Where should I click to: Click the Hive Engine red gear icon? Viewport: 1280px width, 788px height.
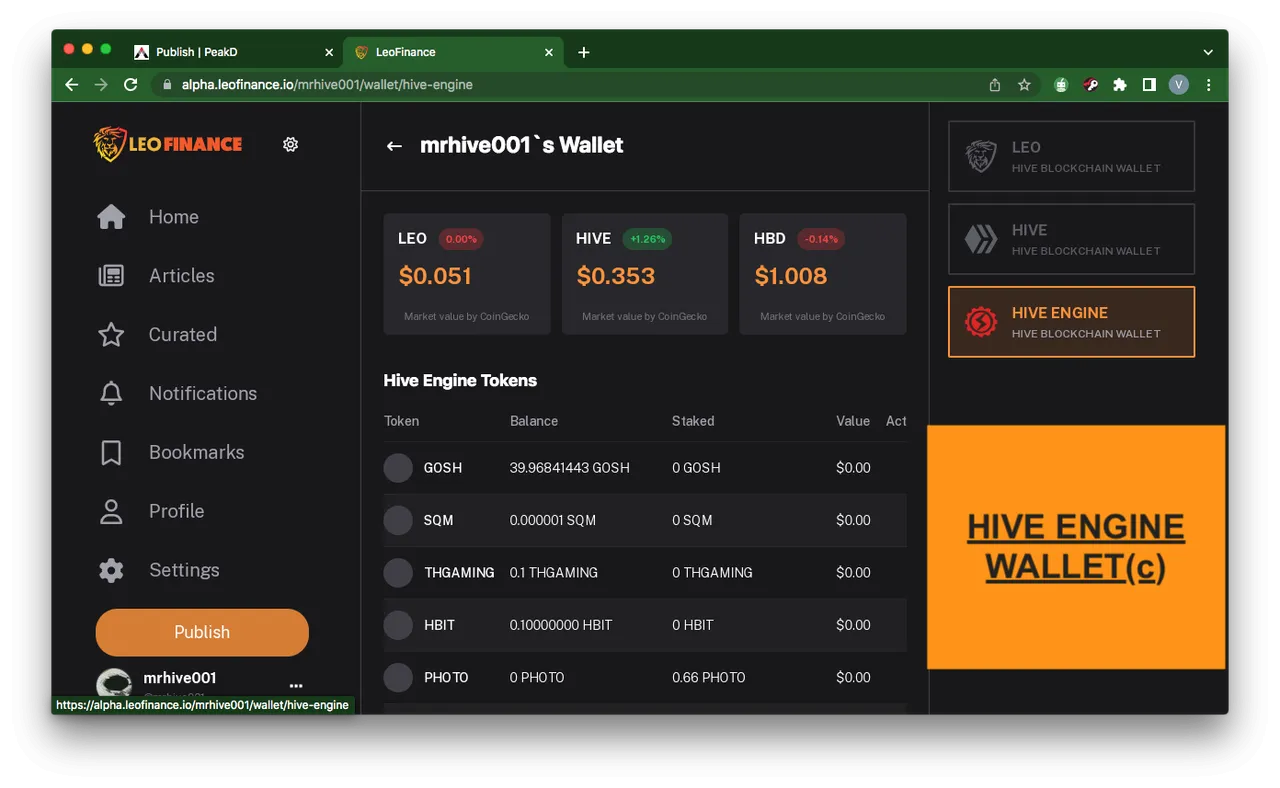point(980,322)
